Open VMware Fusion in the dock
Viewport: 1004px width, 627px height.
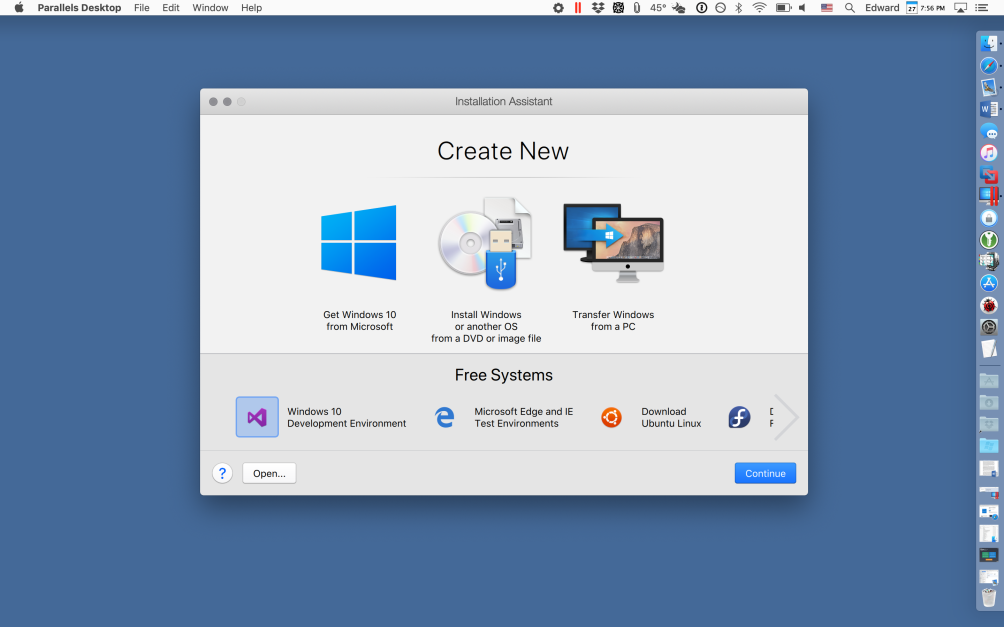point(989,174)
